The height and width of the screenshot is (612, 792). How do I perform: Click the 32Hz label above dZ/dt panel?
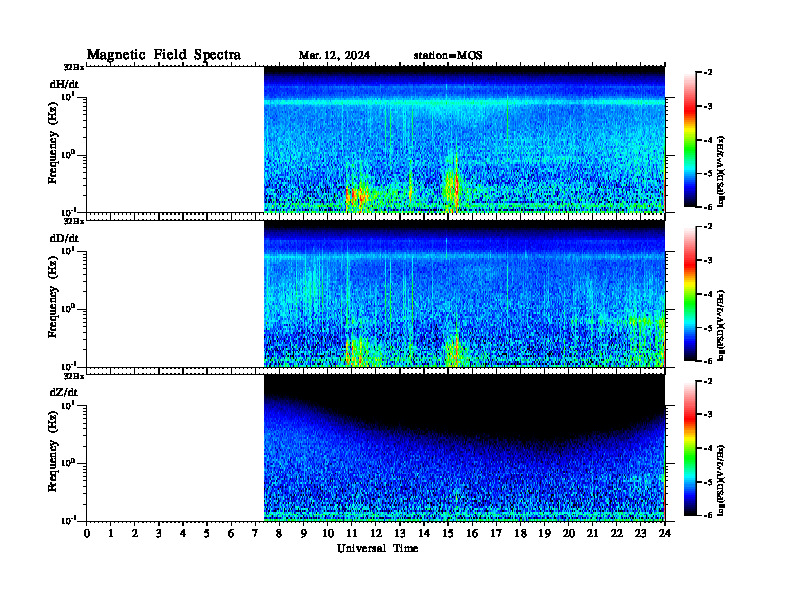[x=74, y=376]
